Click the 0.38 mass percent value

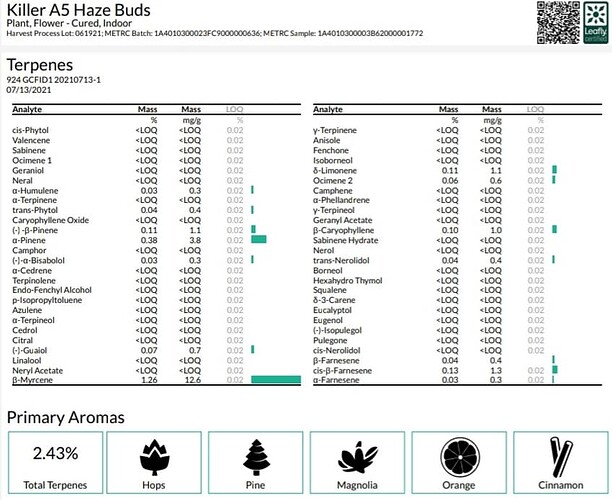pos(149,240)
